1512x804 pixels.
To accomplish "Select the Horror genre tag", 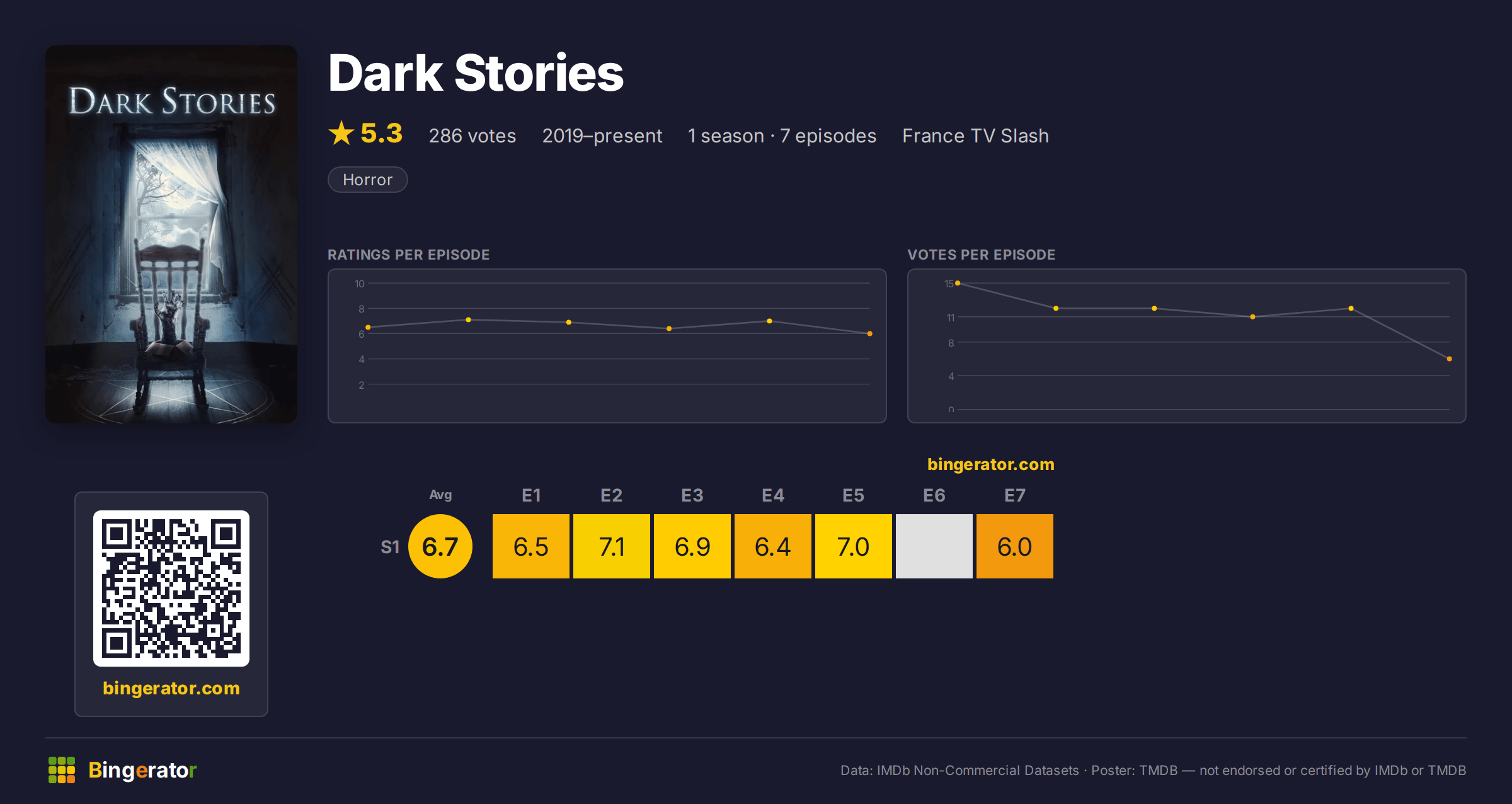I will pyautogui.click(x=368, y=180).
